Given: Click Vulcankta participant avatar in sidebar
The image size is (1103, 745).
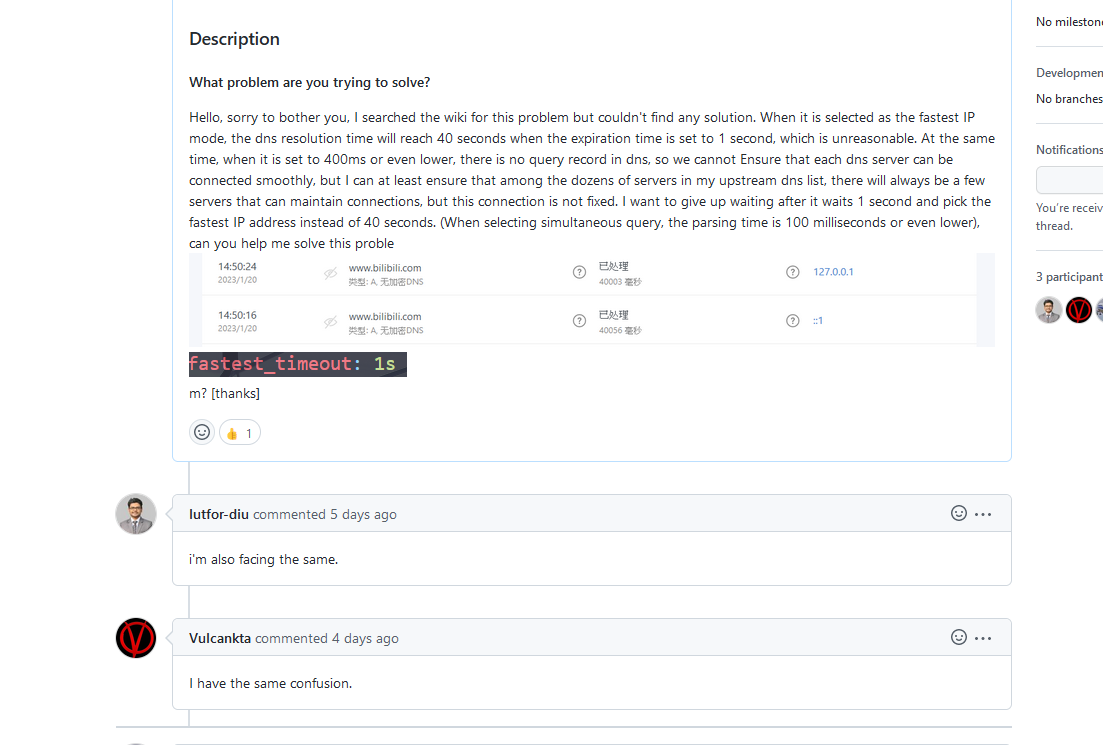Looking at the screenshot, I should tap(1078, 310).
